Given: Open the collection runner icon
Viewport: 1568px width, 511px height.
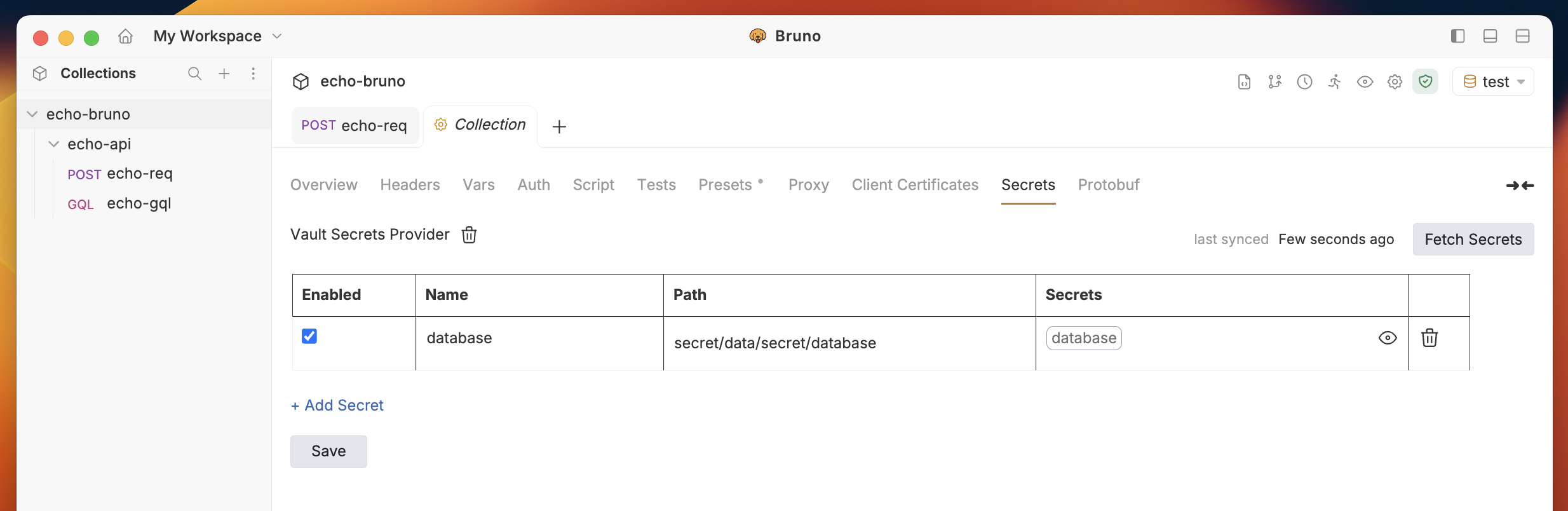Looking at the screenshot, I should tap(1335, 82).
